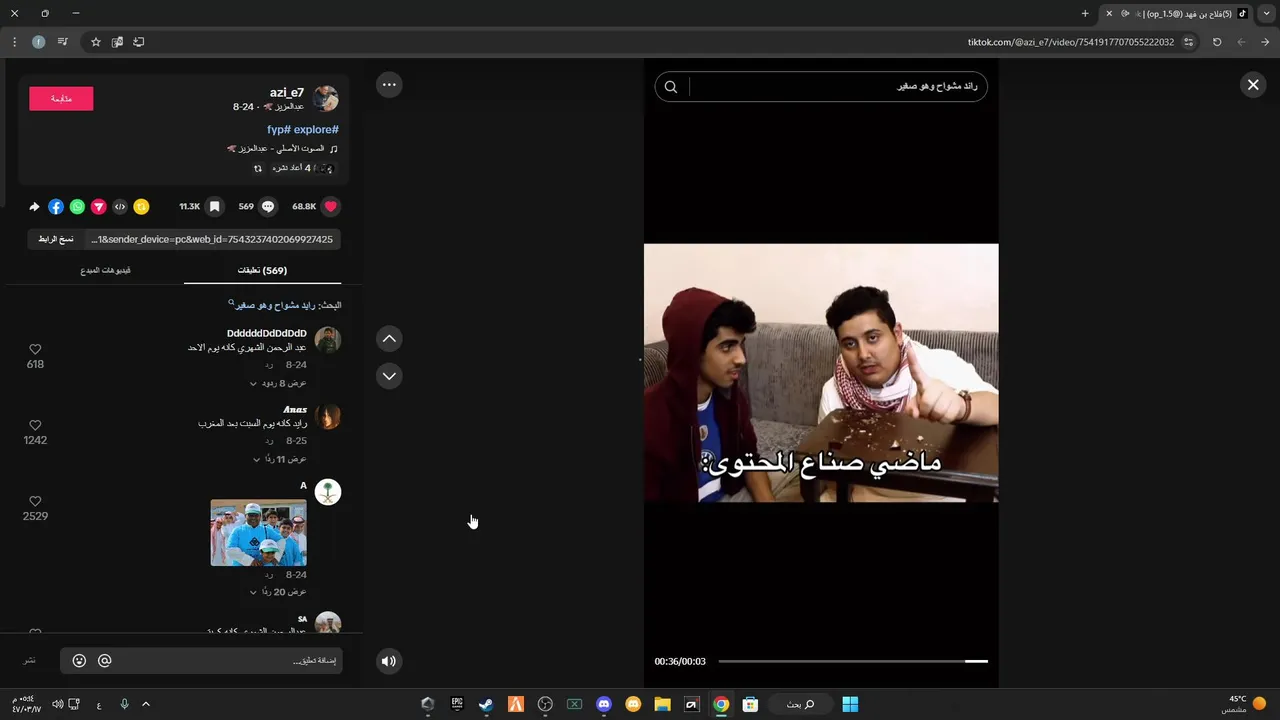The width and height of the screenshot is (1280, 720).
Task: Repost using the yellow repost icon
Action: click(141, 207)
